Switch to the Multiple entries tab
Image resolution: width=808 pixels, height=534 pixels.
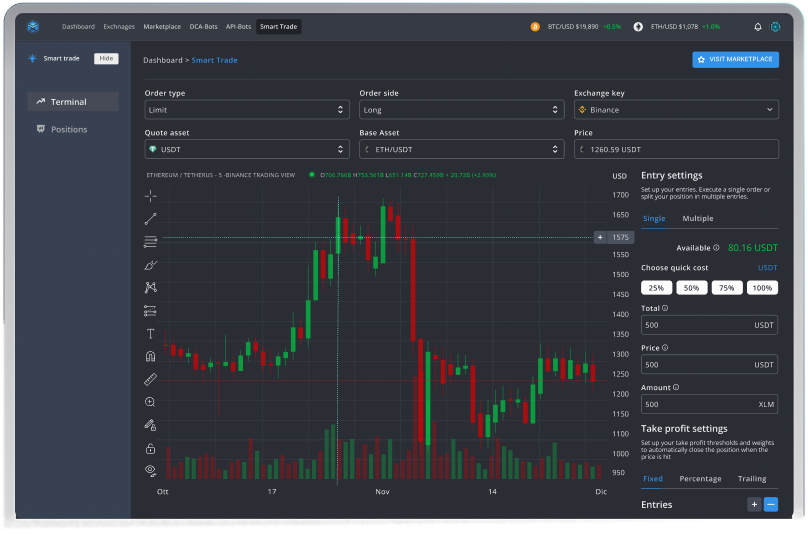[x=697, y=218]
